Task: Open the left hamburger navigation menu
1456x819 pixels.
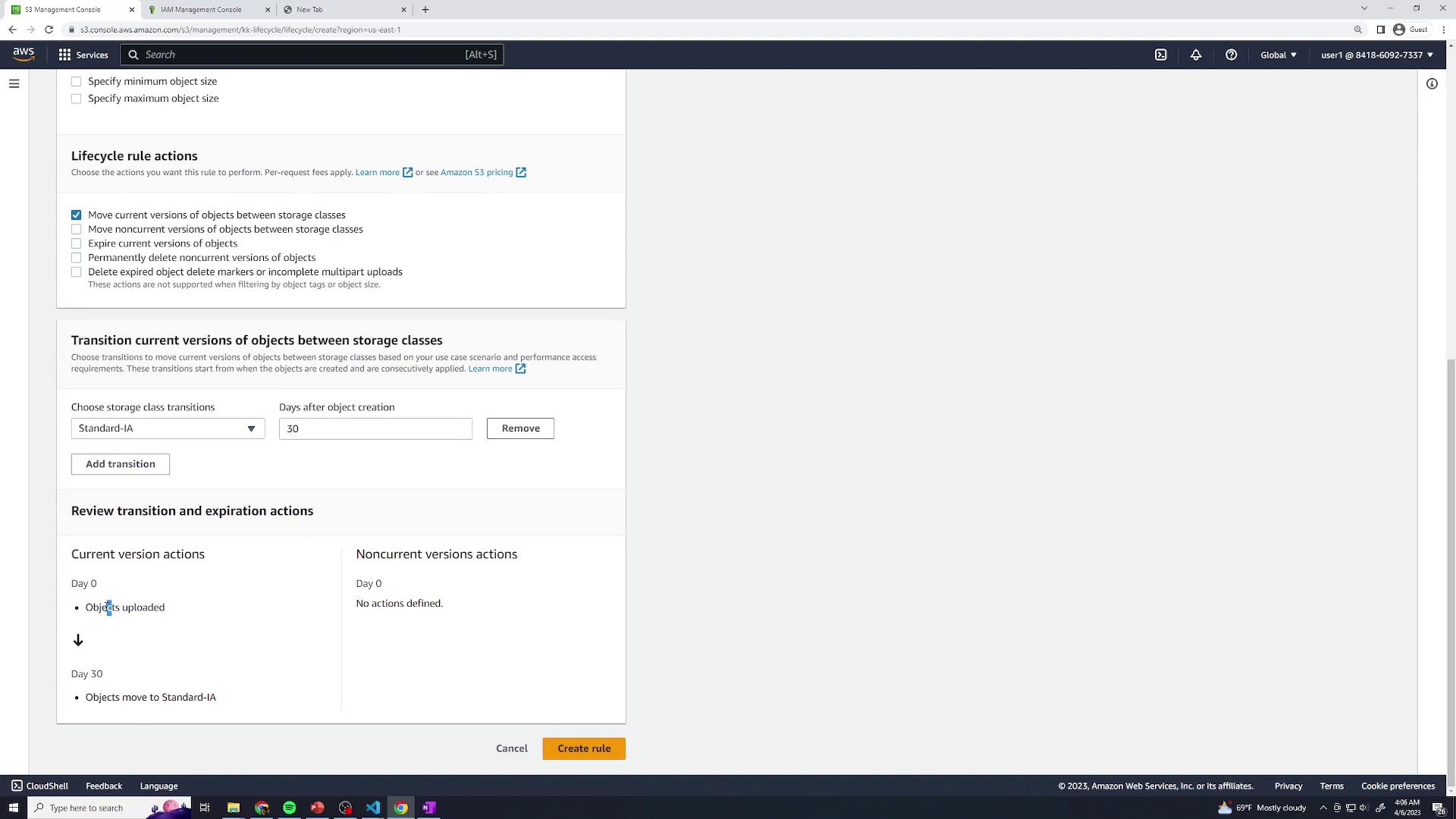Action: coord(14,83)
